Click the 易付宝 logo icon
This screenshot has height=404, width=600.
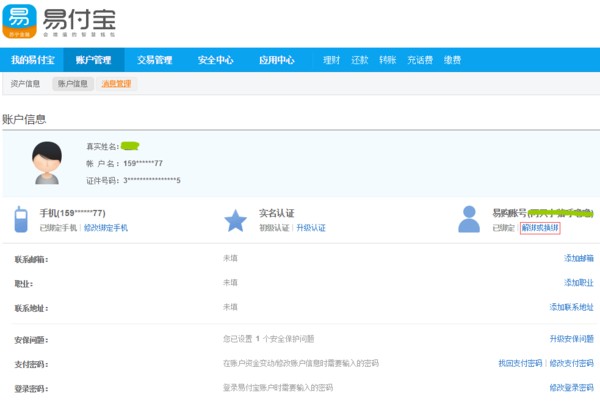(20, 18)
